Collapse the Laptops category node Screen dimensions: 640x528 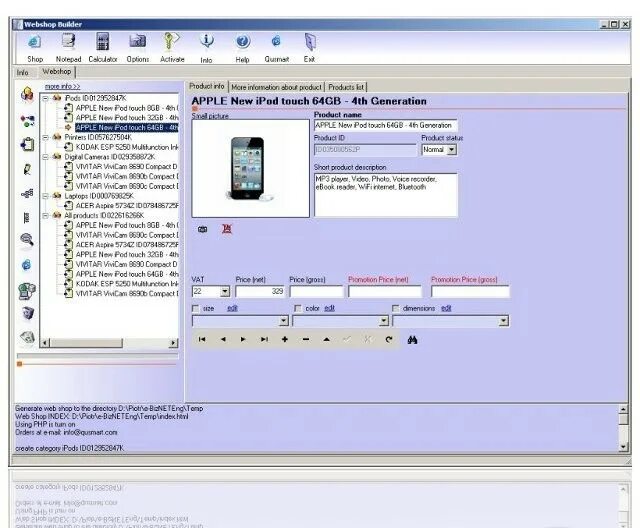click(46, 196)
